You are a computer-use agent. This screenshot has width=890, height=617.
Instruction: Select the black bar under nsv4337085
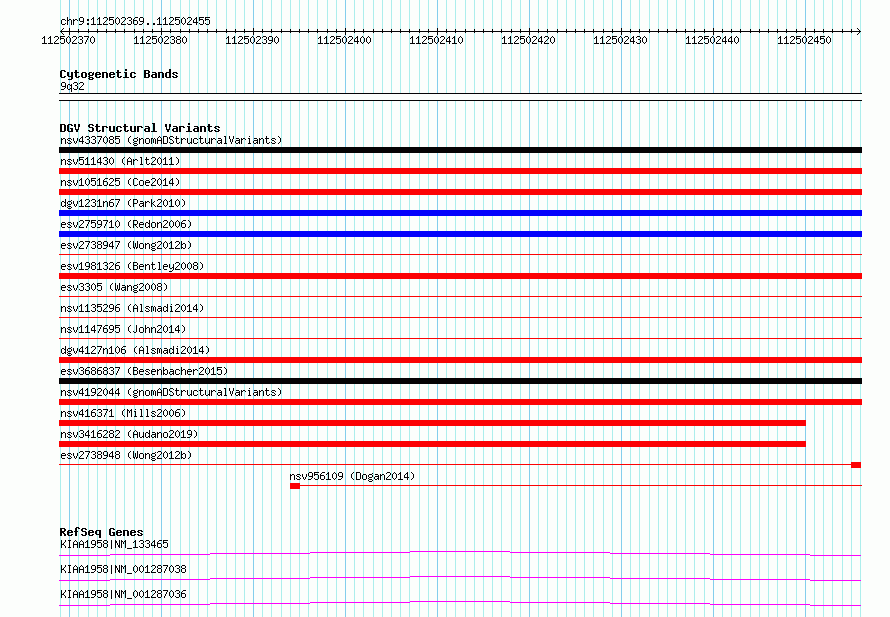click(460, 150)
